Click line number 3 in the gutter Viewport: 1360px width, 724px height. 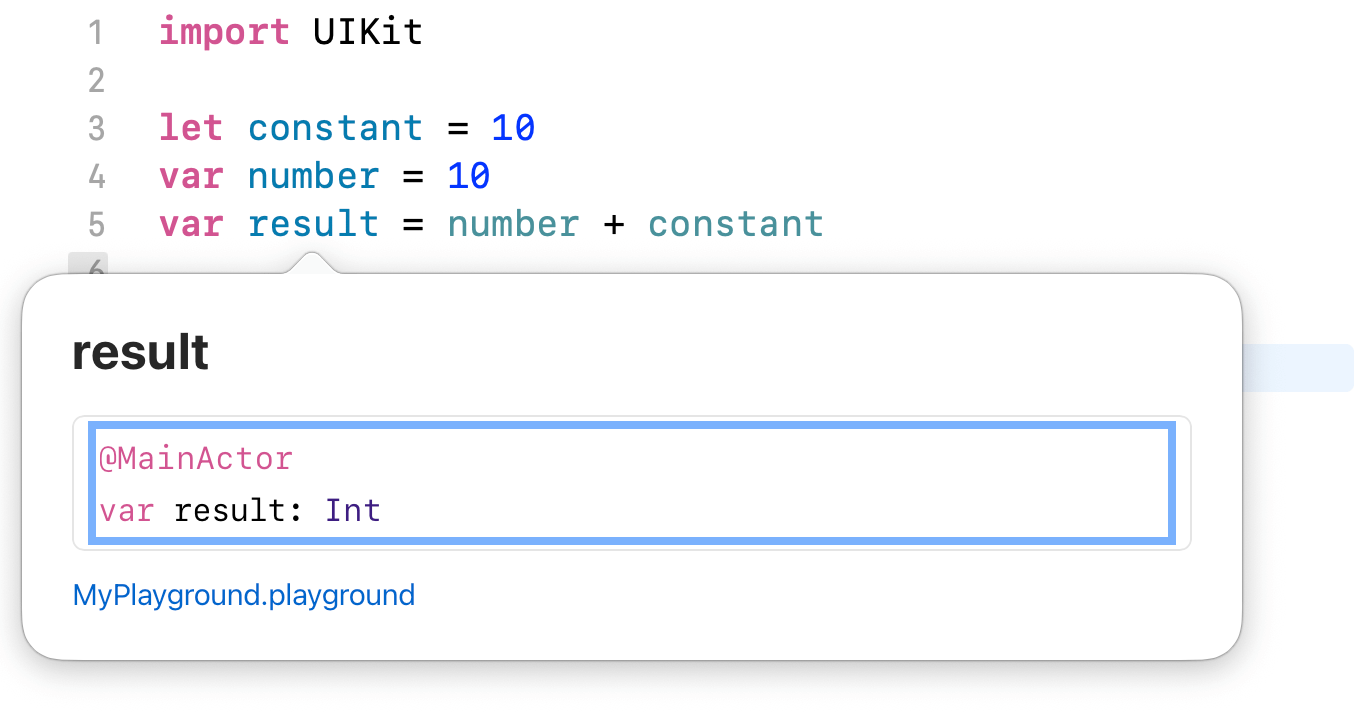tap(96, 129)
